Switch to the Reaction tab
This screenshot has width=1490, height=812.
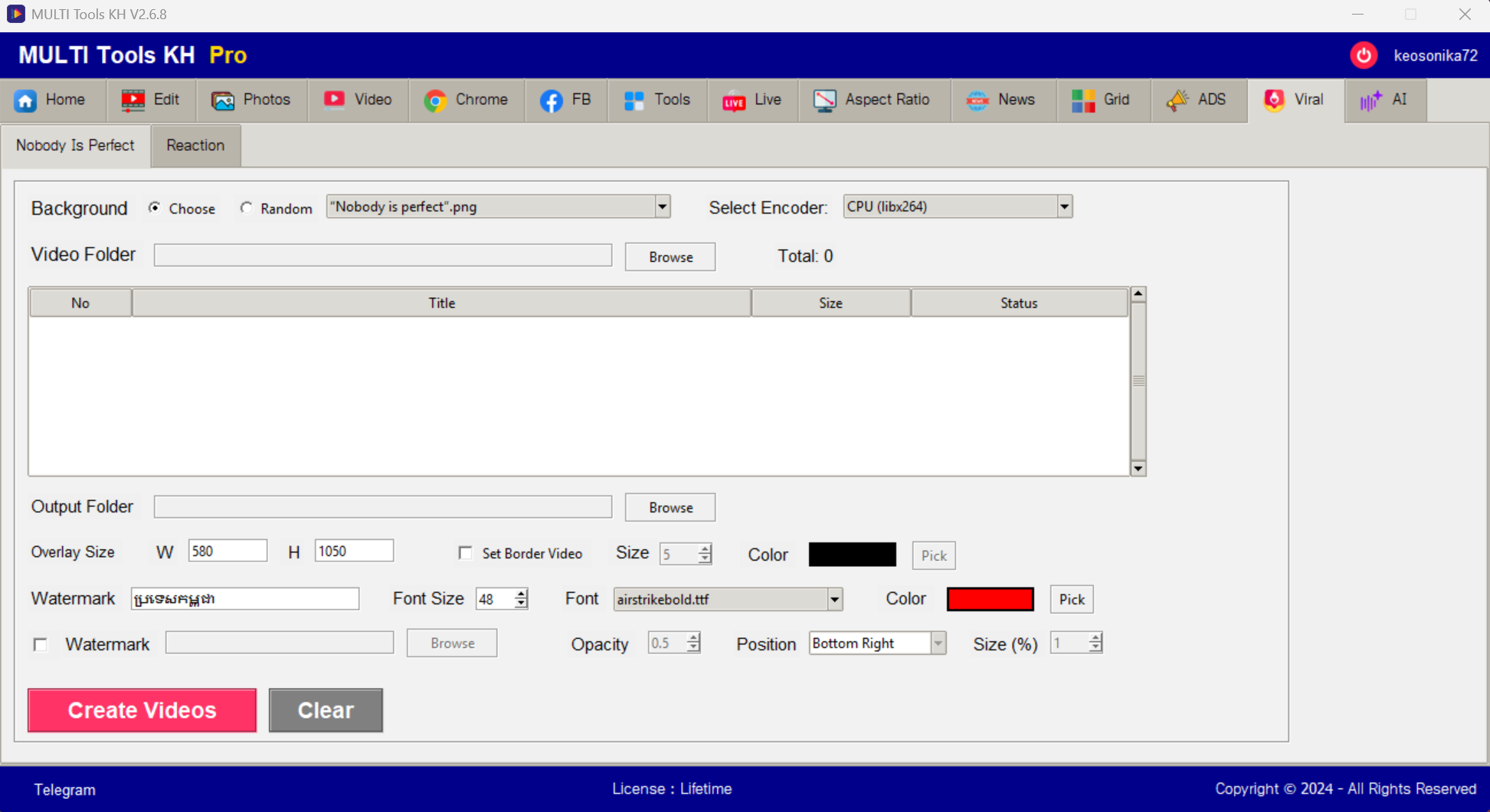click(x=195, y=146)
